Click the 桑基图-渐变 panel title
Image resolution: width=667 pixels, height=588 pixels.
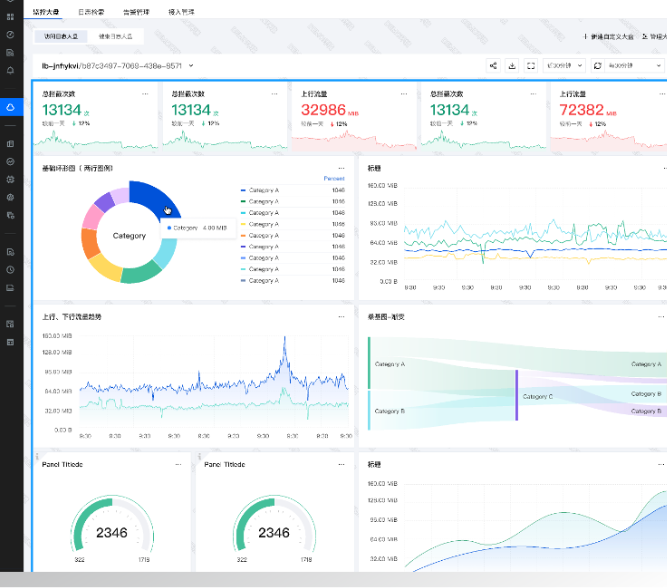pos(386,317)
